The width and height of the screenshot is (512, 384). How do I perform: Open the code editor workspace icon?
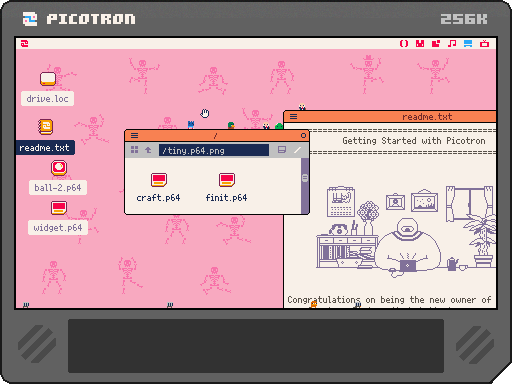point(404,43)
